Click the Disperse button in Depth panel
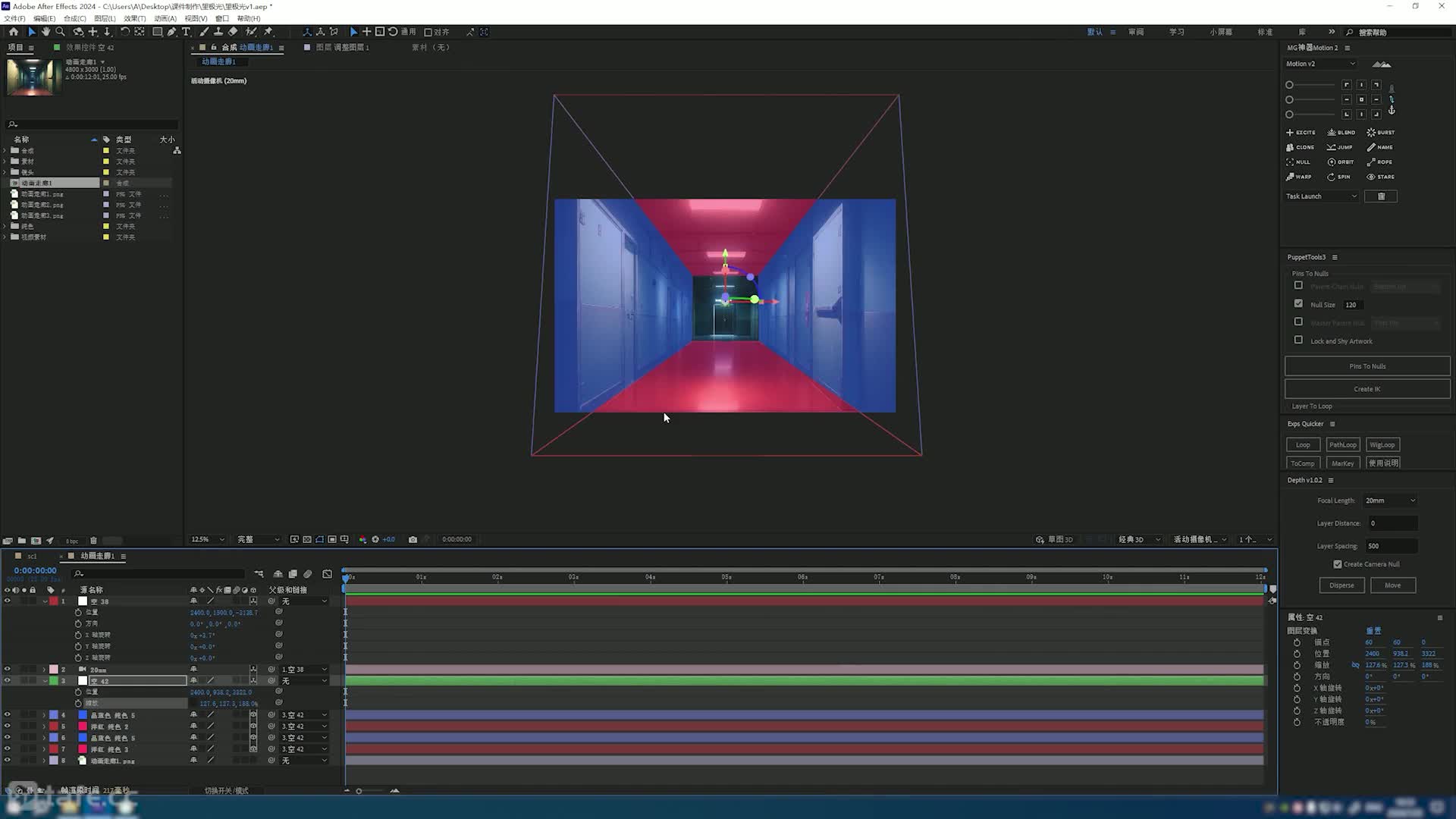This screenshot has width=1456, height=819. [1341, 585]
